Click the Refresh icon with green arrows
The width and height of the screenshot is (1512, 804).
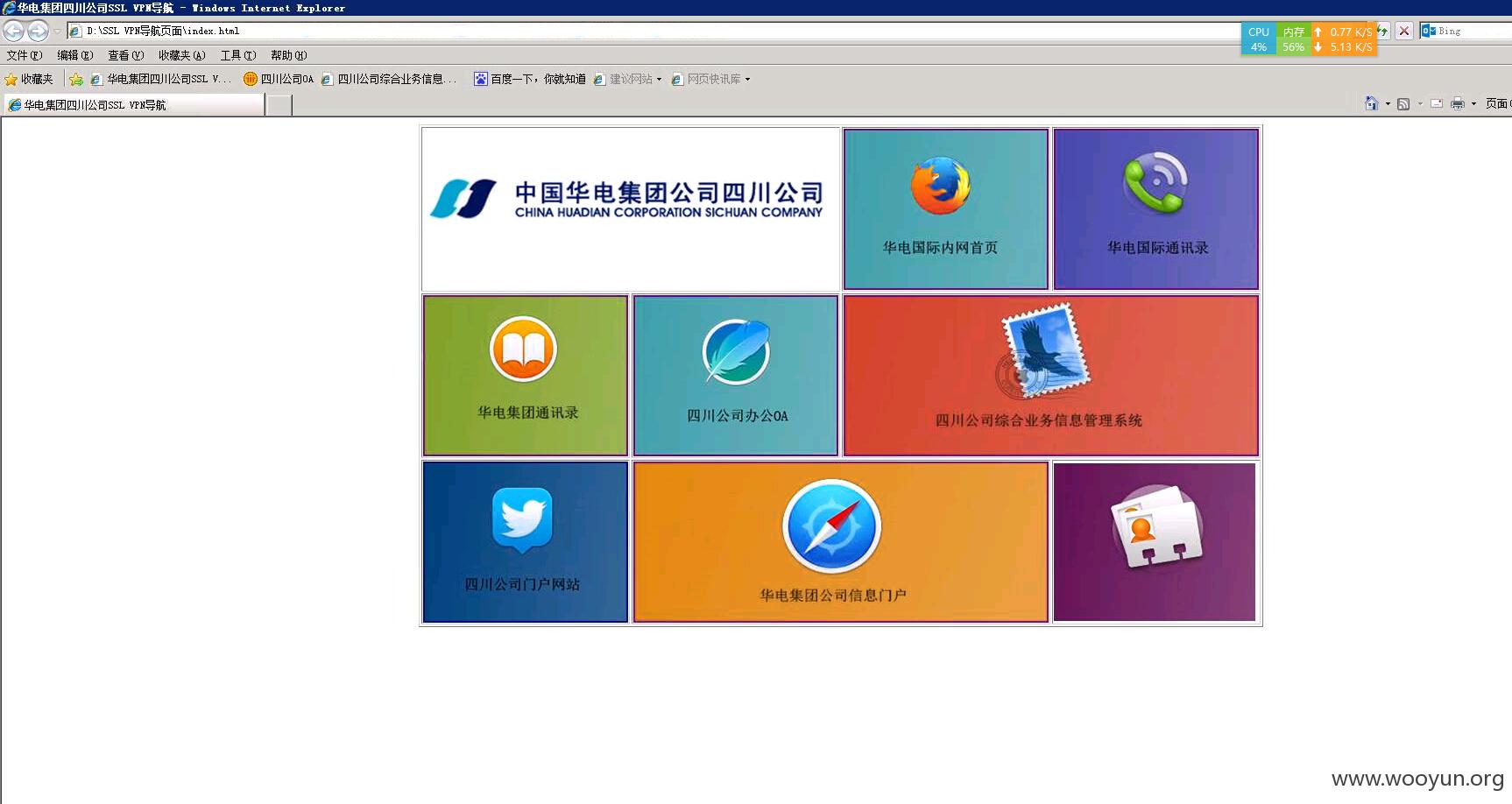tap(1383, 31)
